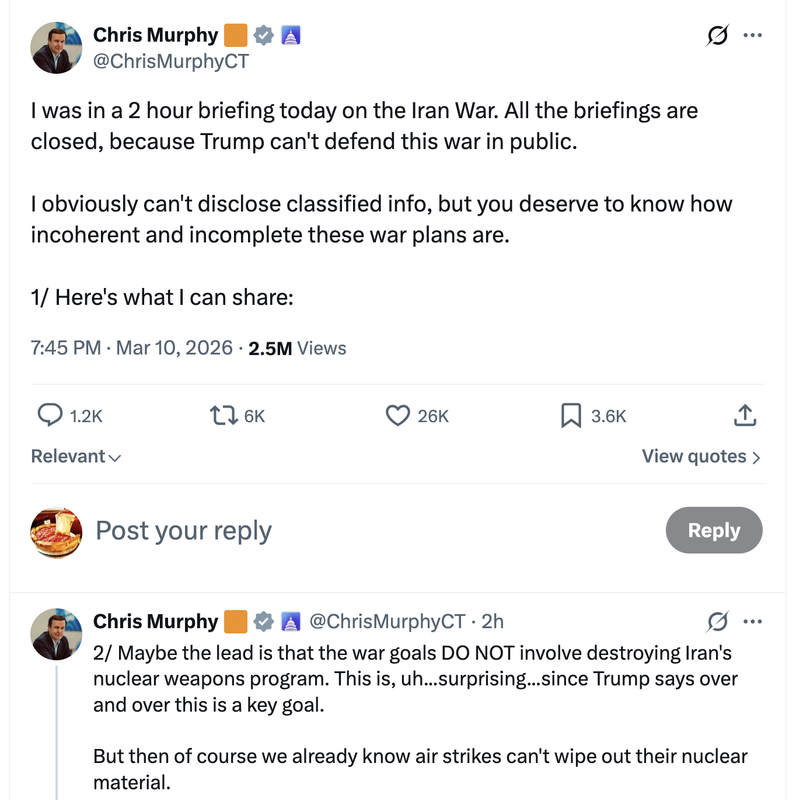796x800 pixels.
Task: Open Grok icon on the main post
Action: click(717, 36)
